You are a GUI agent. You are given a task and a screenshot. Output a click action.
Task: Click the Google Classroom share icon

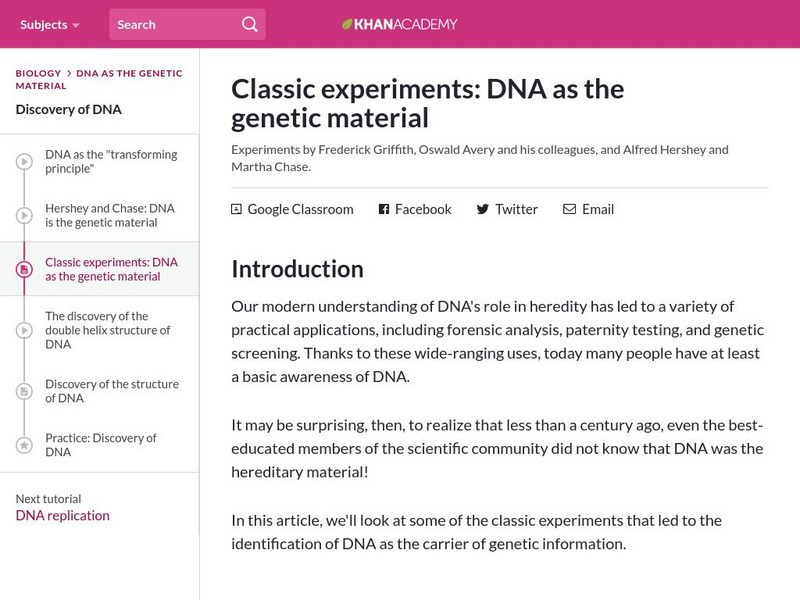tap(236, 209)
